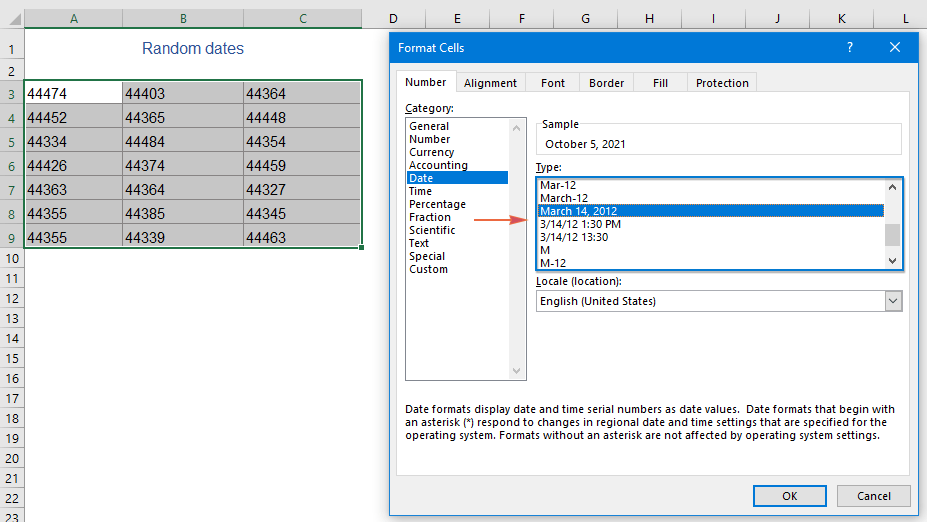Click cell containing 44403
The width and height of the screenshot is (927, 522).
[183, 93]
